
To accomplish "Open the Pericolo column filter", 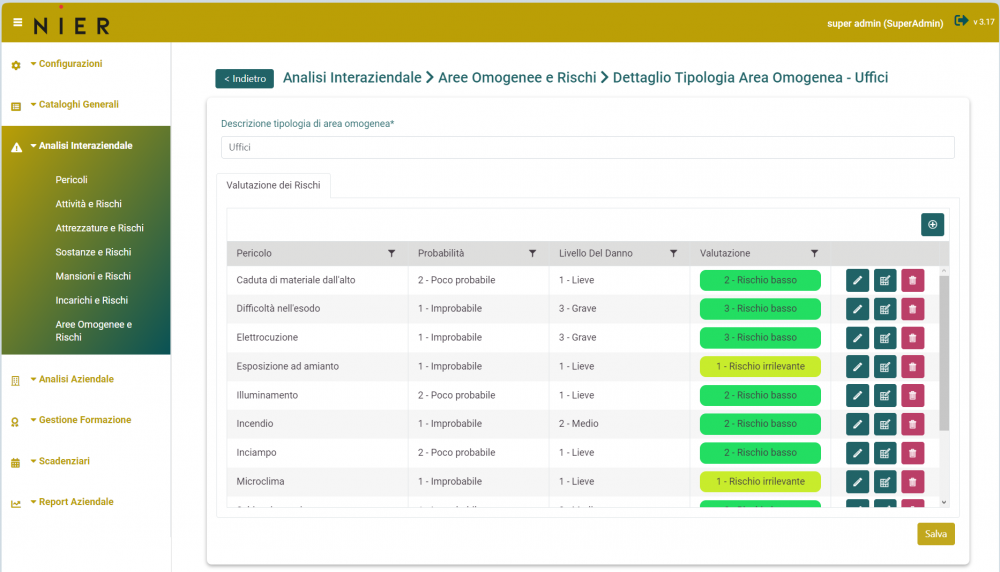I will coord(391,254).
